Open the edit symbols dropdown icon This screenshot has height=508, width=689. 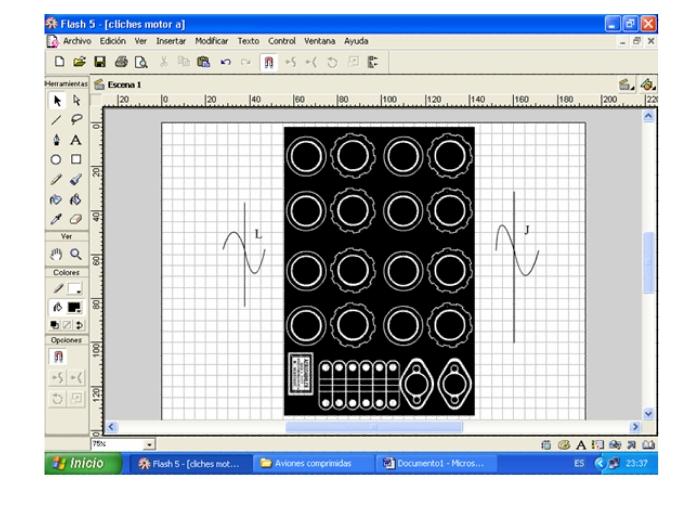pos(648,85)
